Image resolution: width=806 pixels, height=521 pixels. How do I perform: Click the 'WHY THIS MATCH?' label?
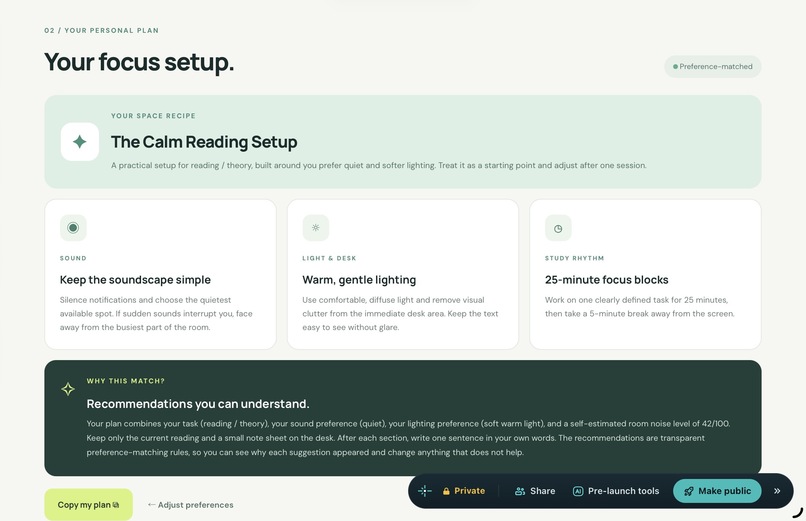point(125,381)
